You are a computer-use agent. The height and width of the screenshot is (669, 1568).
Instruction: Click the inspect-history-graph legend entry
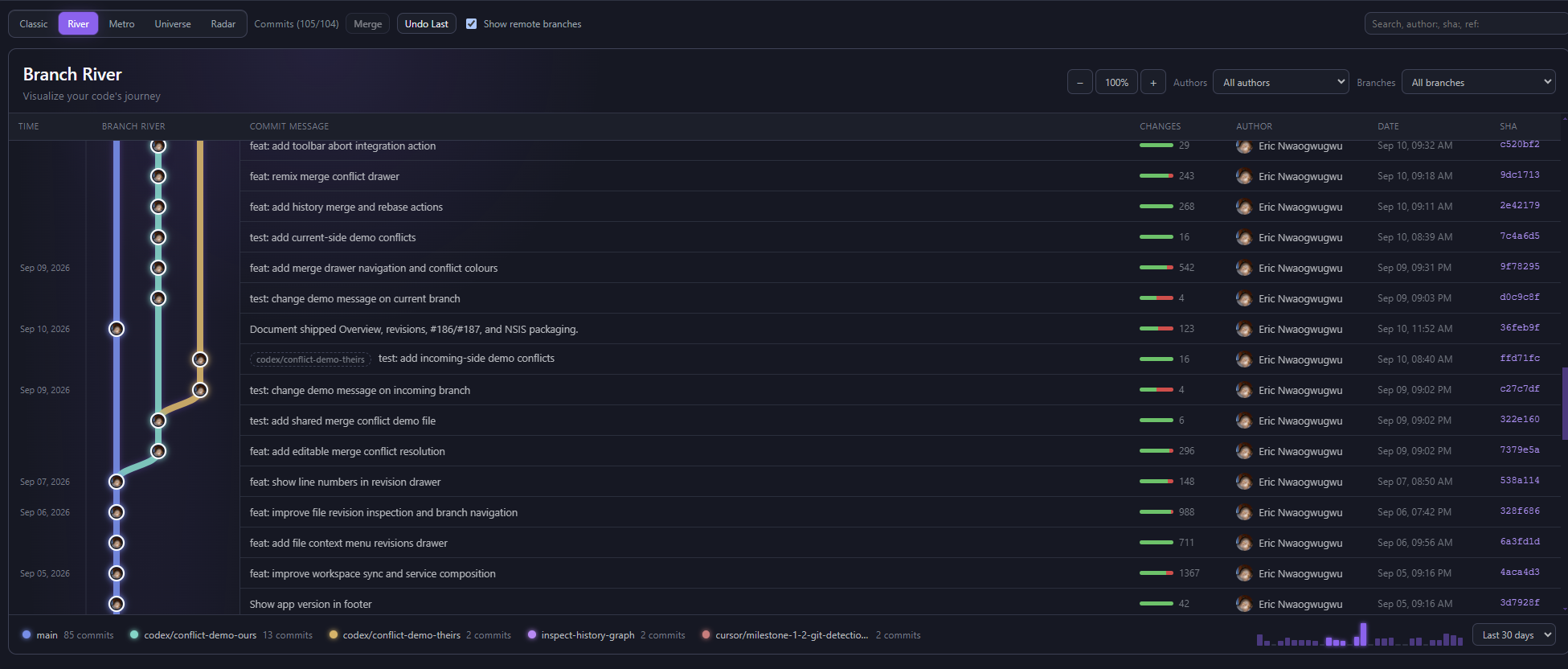click(606, 635)
